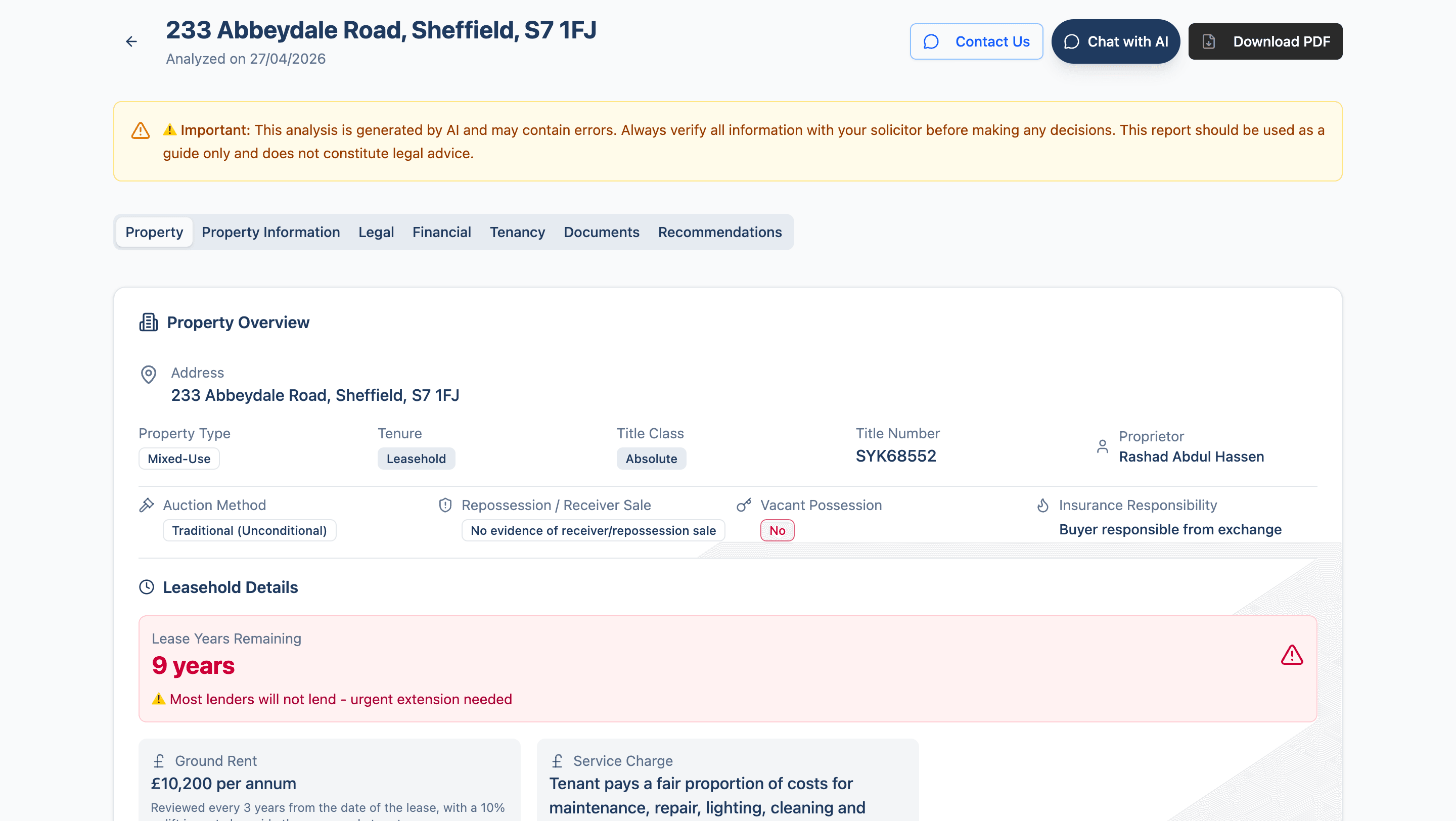The width and height of the screenshot is (1456, 821).
Task: Click the Property Overview building icon
Action: (x=149, y=322)
